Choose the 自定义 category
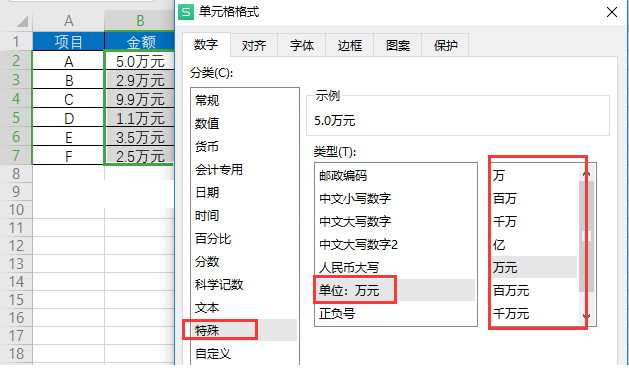Screen dimensions: 629x370 [x=245, y=354]
